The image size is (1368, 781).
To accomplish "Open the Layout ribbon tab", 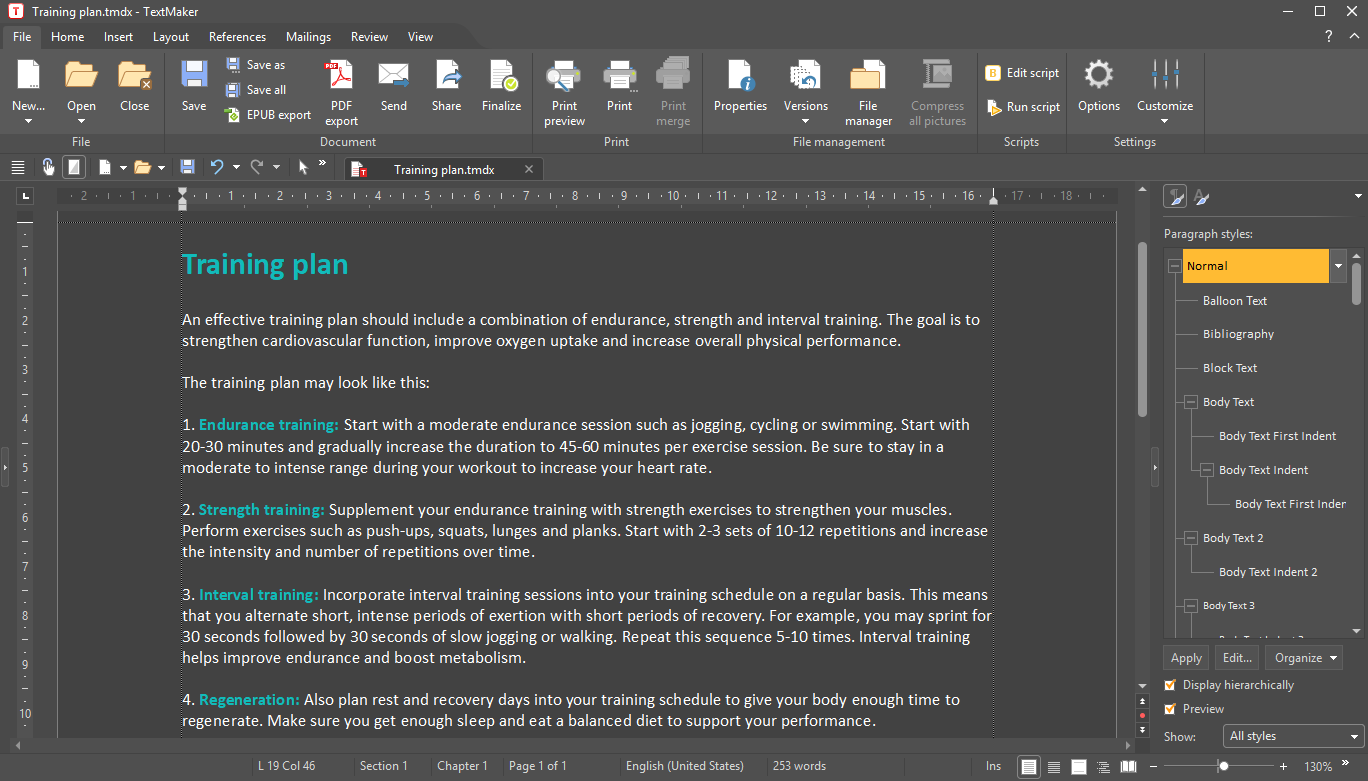I will click(x=171, y=37).
